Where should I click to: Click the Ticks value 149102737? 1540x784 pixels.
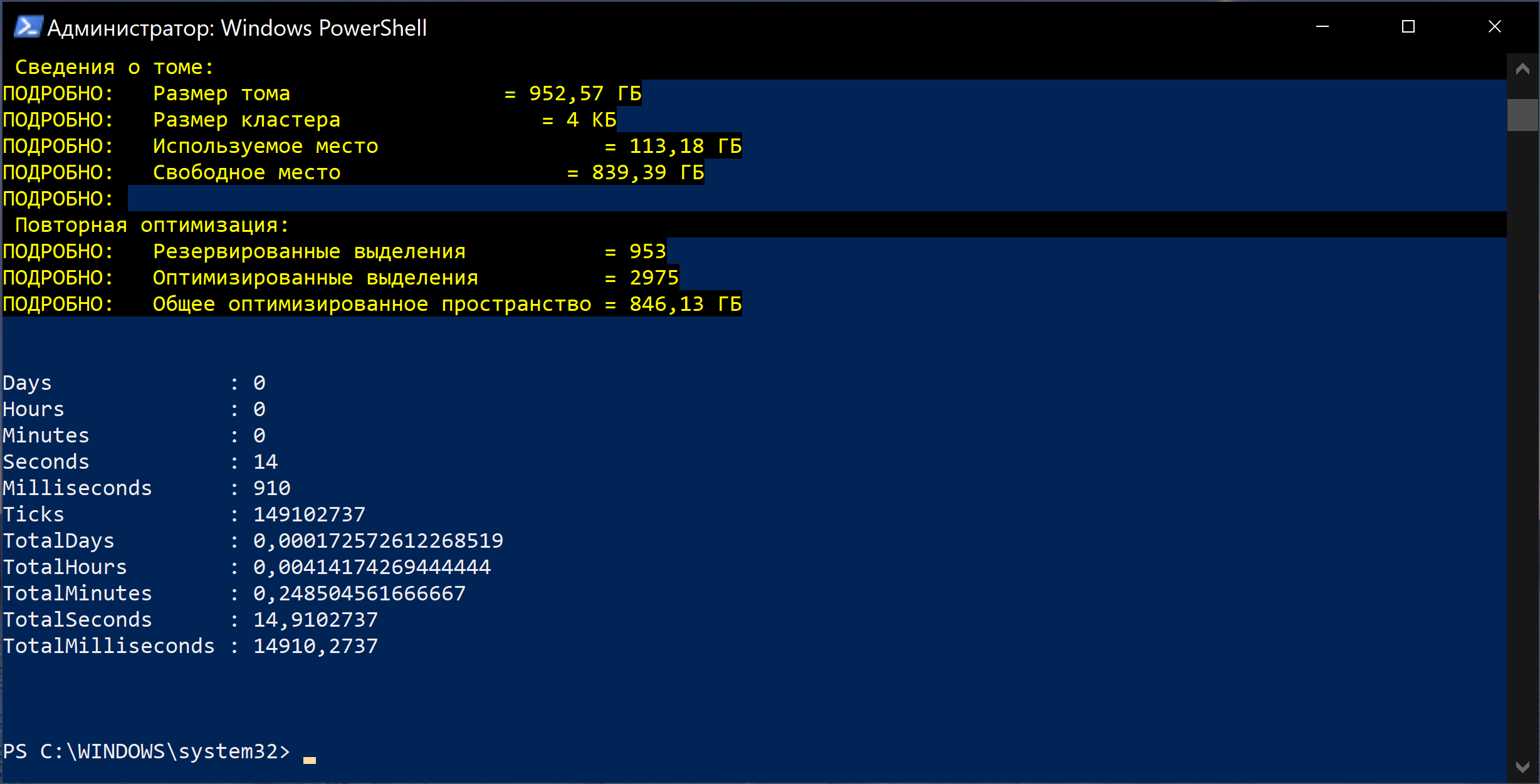[x=309, y=515]
